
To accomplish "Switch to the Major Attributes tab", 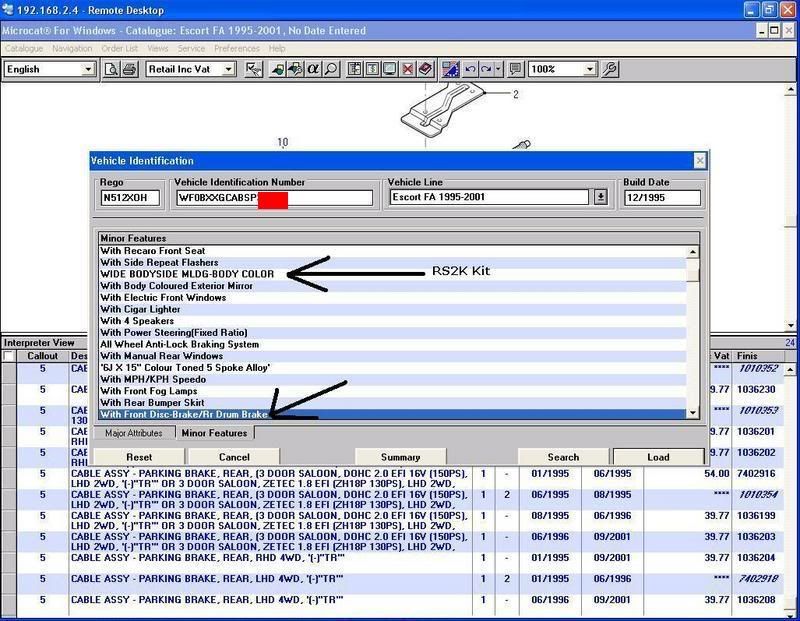I will click(134, 433).
